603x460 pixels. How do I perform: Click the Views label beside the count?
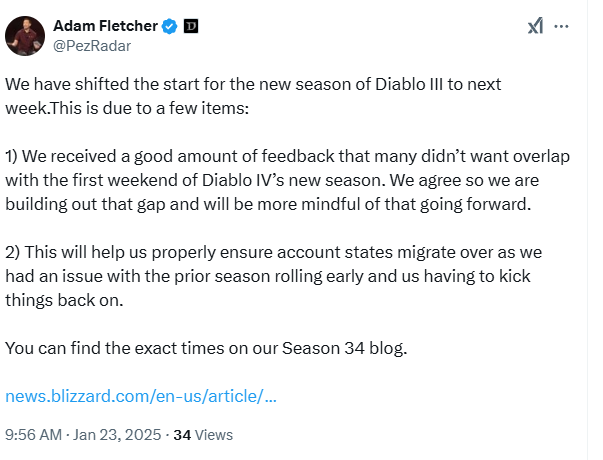tap(213, 435)
